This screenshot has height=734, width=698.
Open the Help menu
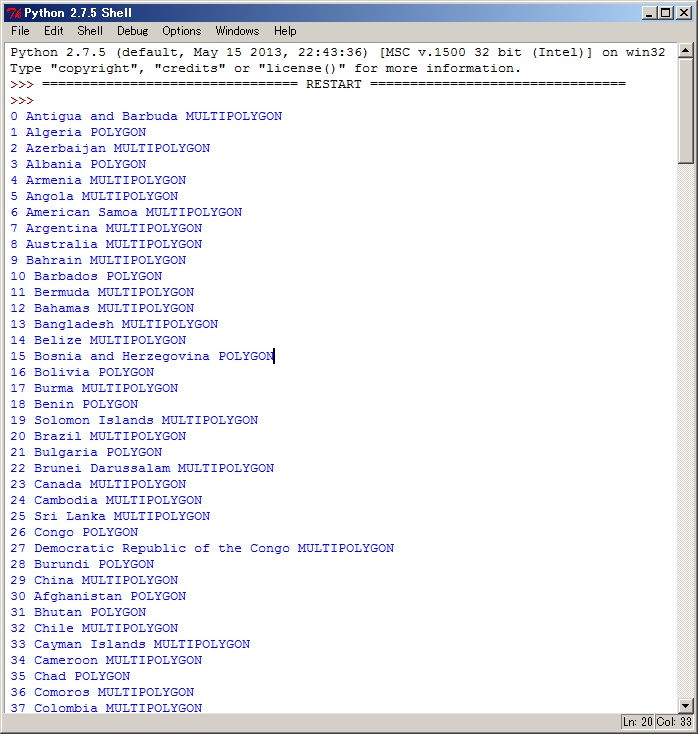point(285,31)
